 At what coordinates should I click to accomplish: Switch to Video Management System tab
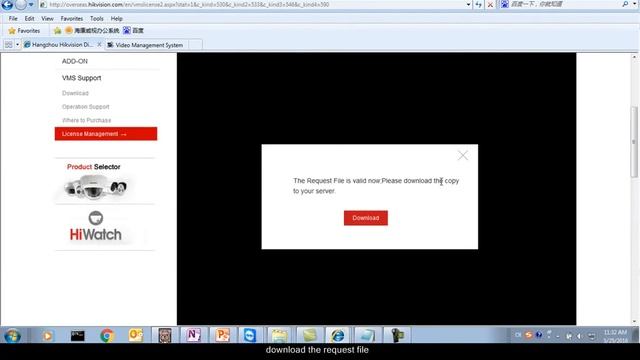[x=149, y=45]
